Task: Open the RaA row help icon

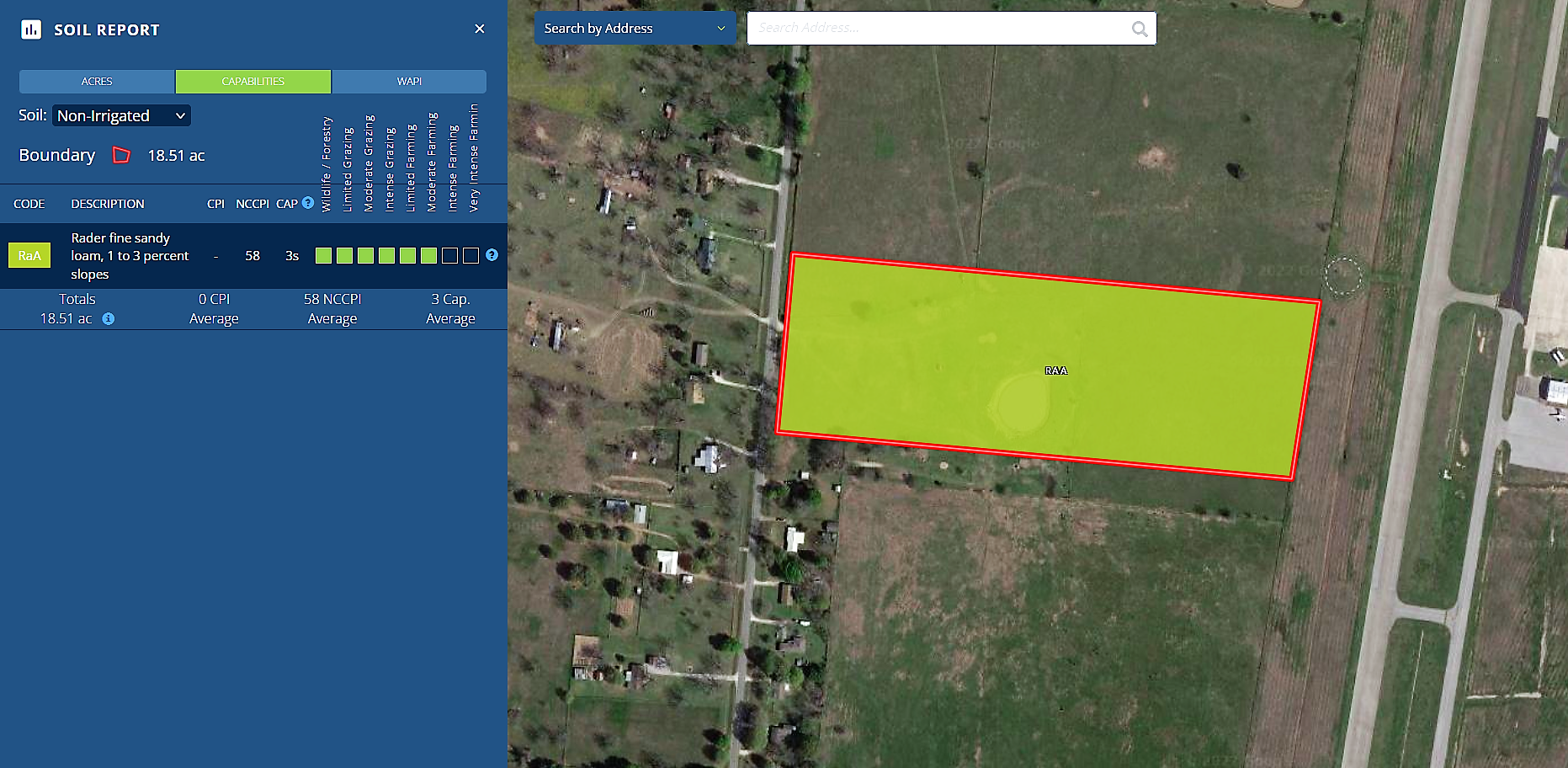Action: coord(492,255)
